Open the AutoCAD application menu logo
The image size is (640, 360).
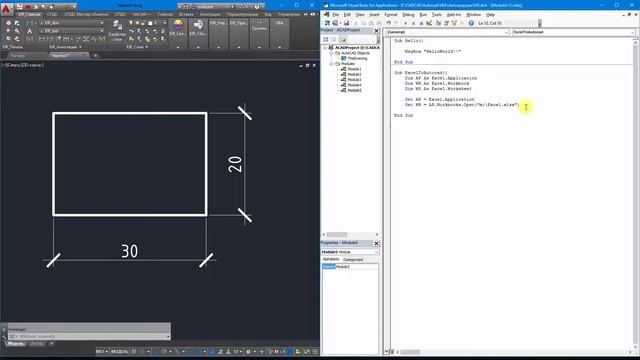6,8
